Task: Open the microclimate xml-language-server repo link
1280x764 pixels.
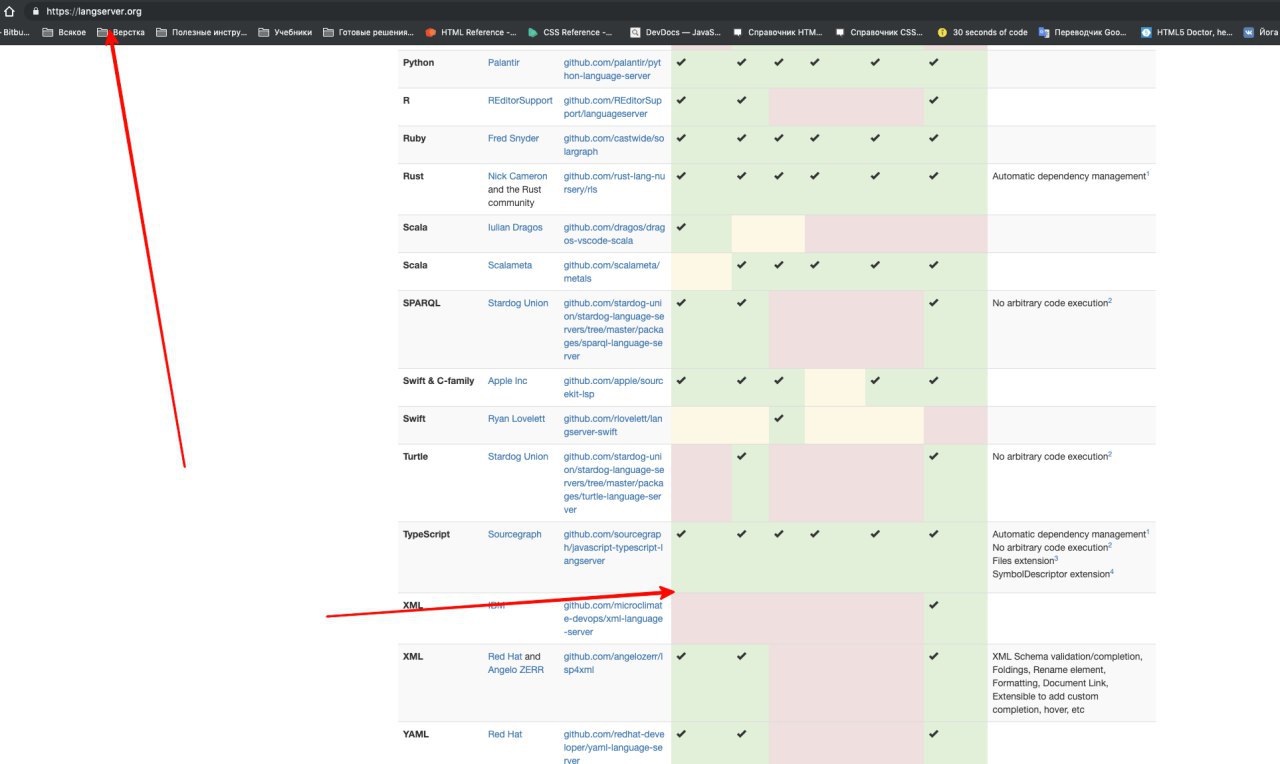Action: point(613,619)
